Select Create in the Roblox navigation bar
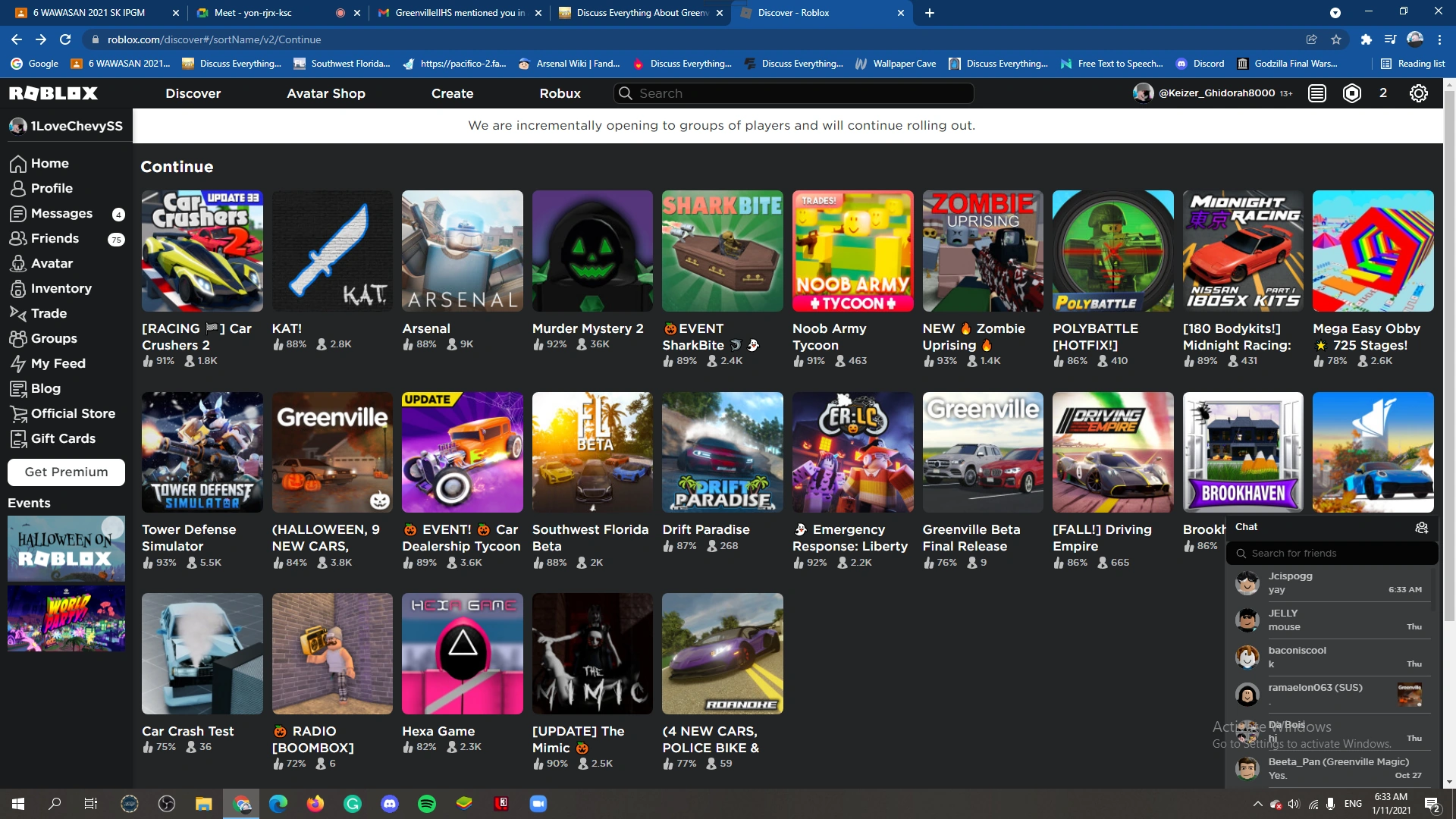This screenshot has height=819, width=1456. pyautogui.click(x=453, y=93)
